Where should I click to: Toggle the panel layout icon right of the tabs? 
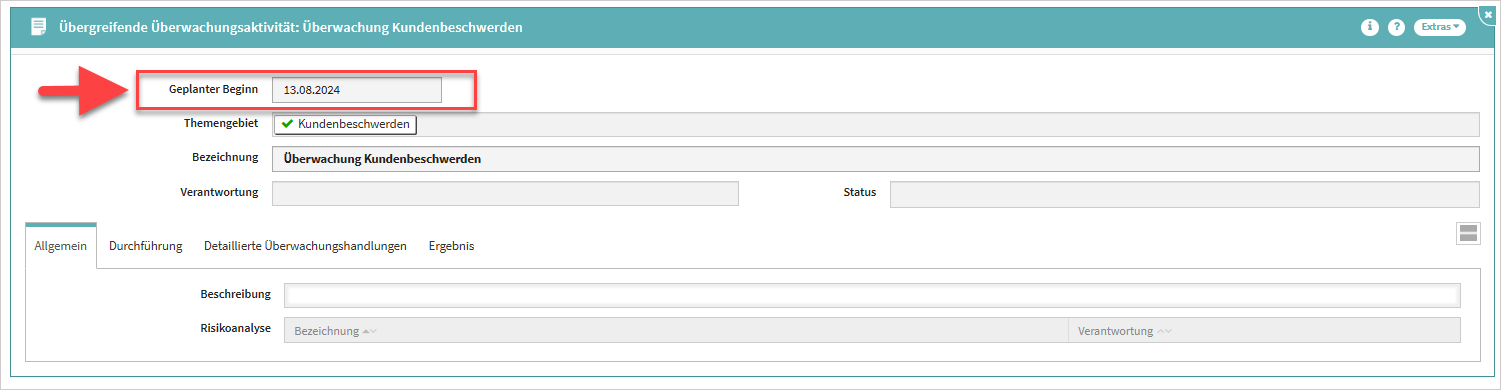click(x=1468, y=234)
